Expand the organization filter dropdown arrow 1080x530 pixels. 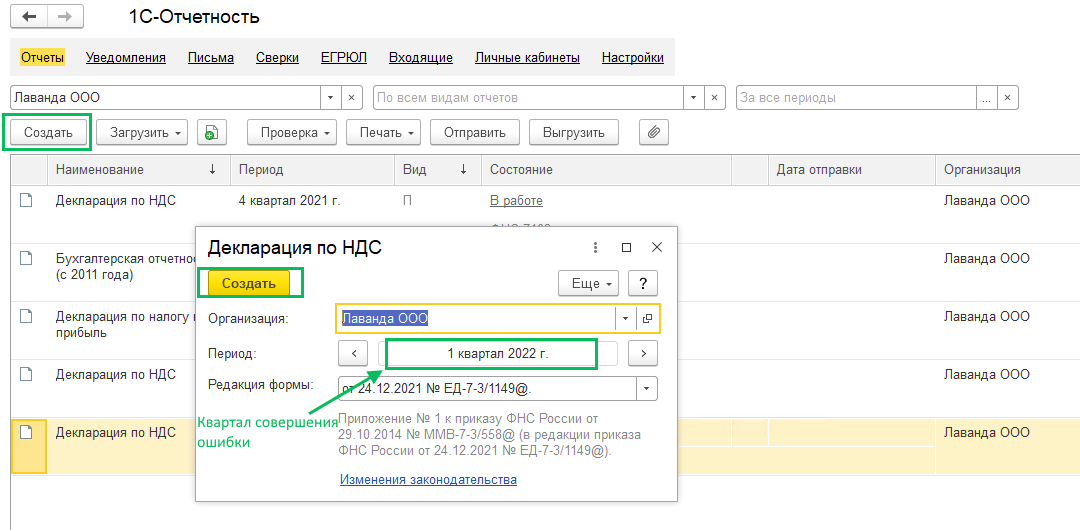tap(331, 98)
